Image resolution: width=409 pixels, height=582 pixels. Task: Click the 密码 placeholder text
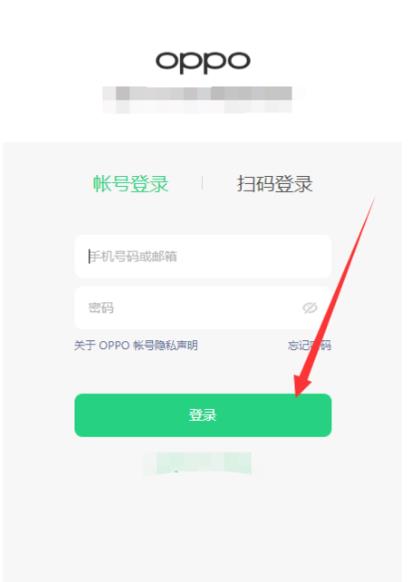101,308
